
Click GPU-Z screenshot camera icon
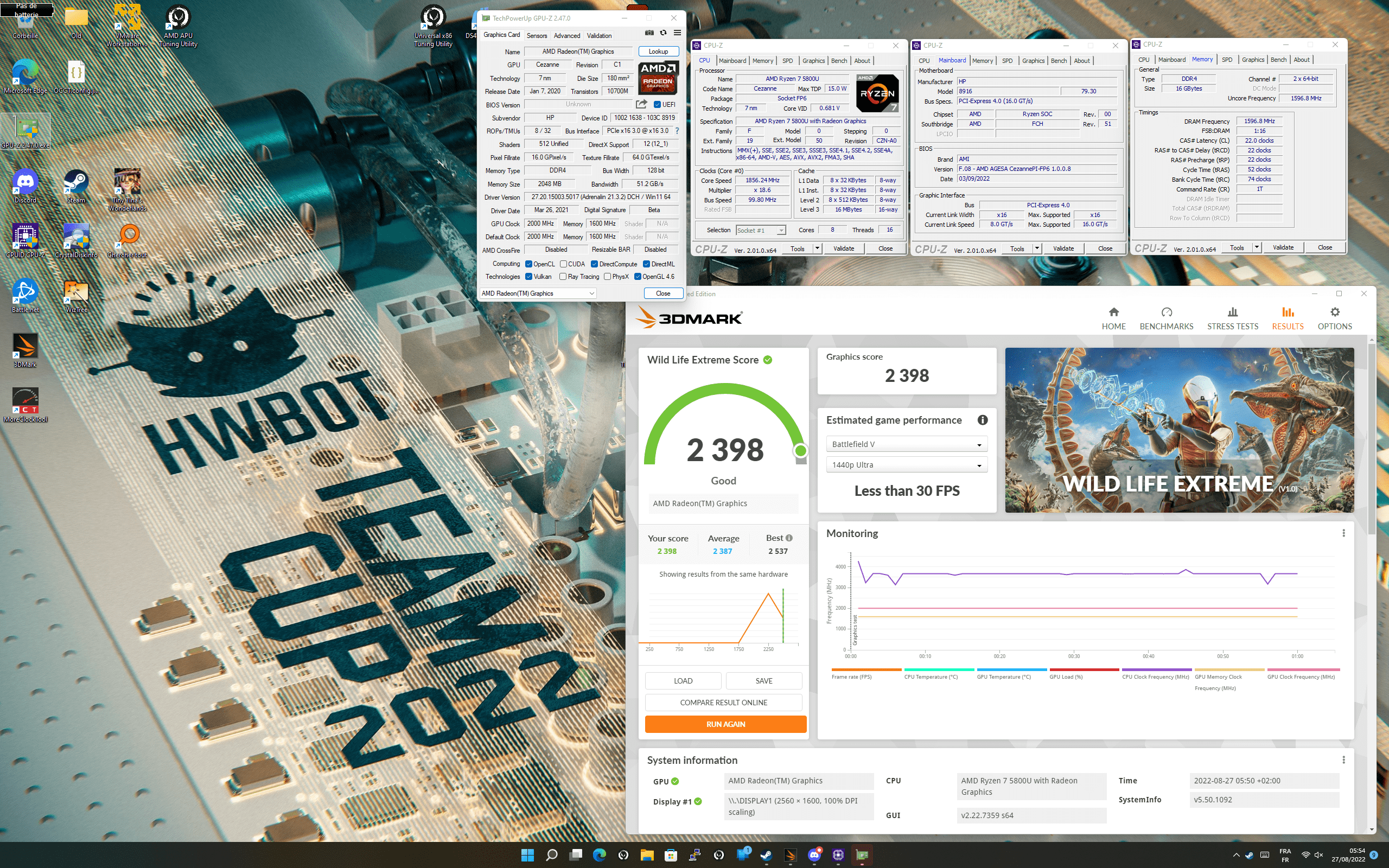649,33
